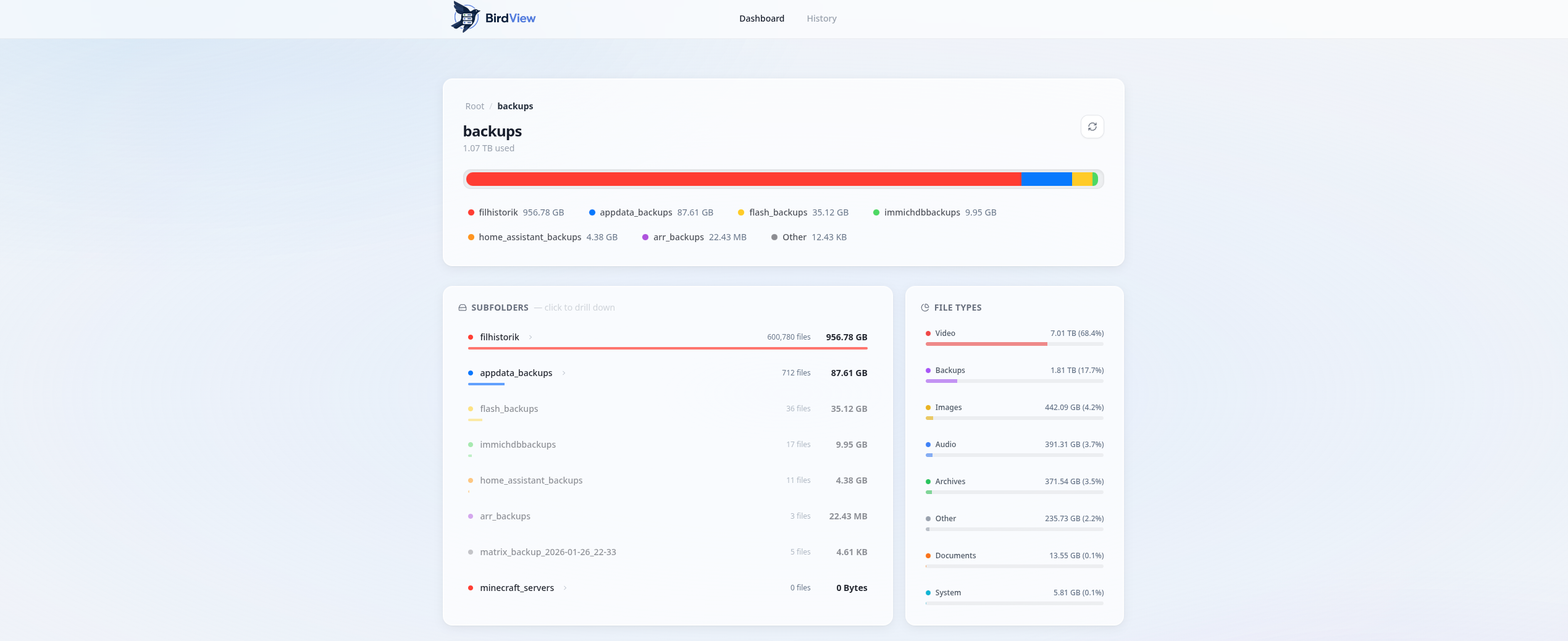Click the BirdView brand name
The image size is (1568, 641).
(510, 18)
